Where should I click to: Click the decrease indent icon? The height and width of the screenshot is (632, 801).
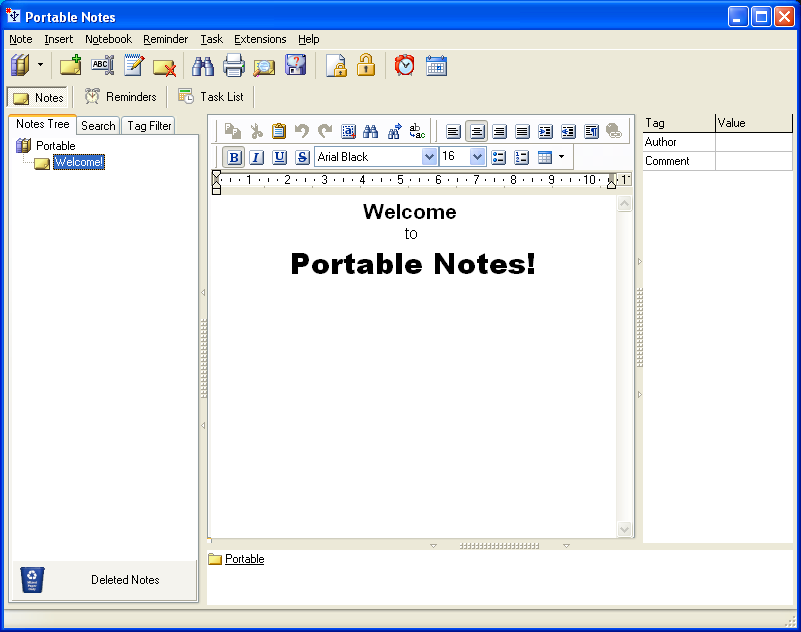click(x=568, y=131)
